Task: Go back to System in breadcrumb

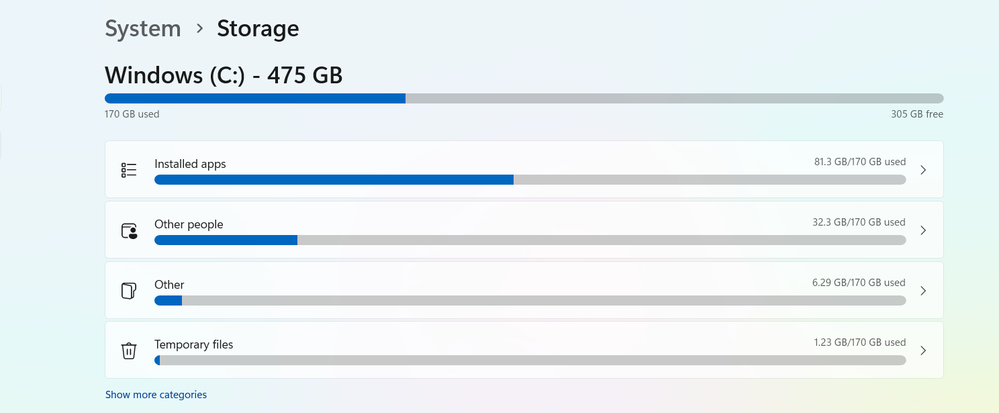Action: 143,29
